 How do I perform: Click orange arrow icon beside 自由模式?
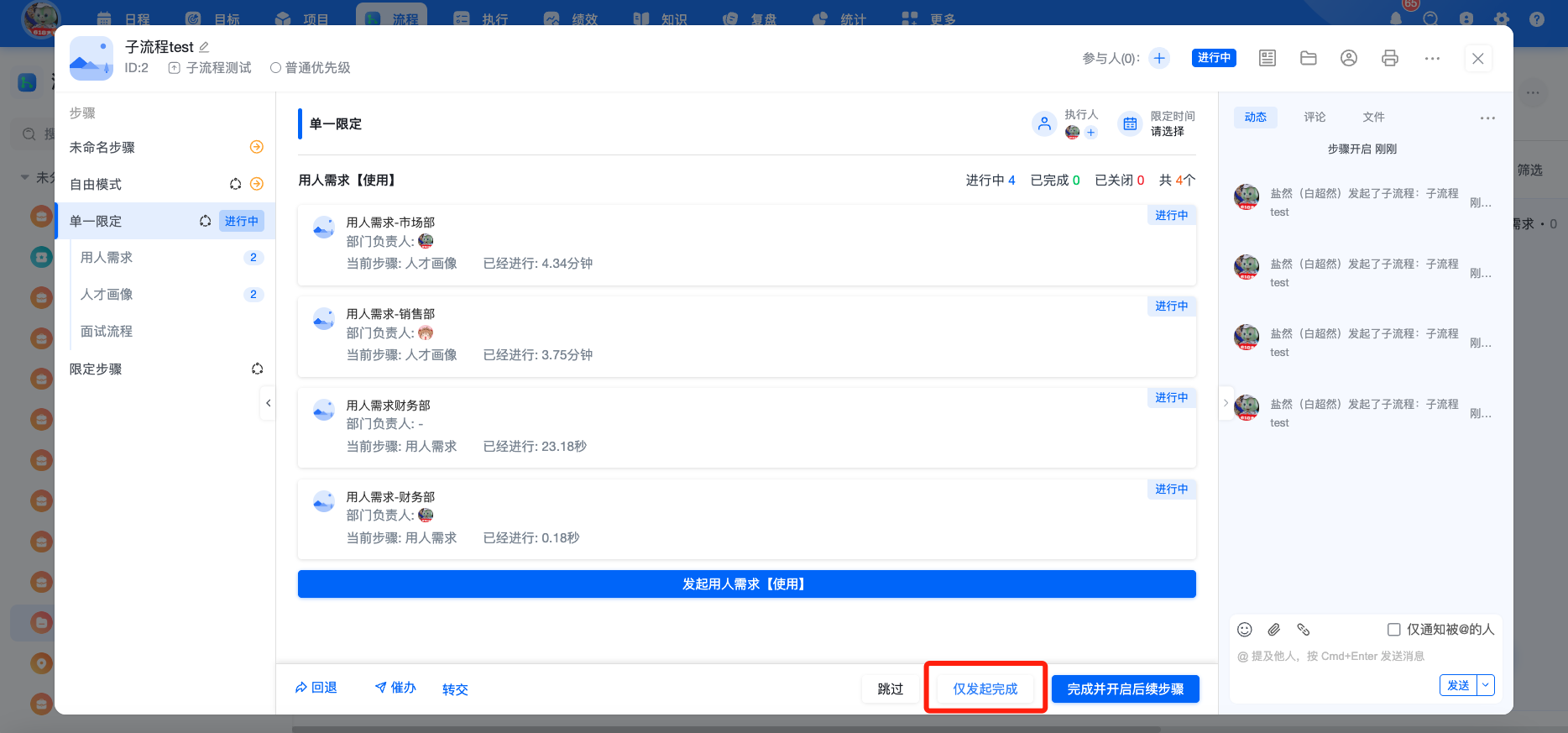coord(257,184)
